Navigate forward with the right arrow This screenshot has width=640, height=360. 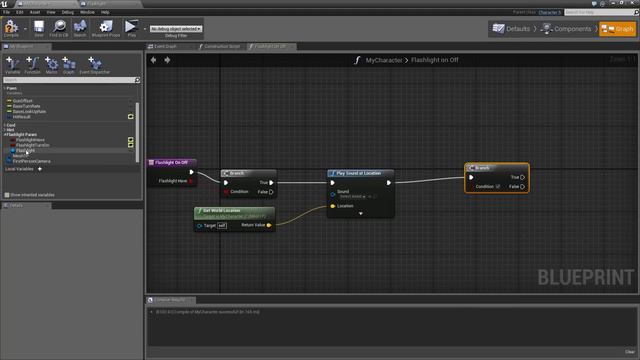(167, 60)
